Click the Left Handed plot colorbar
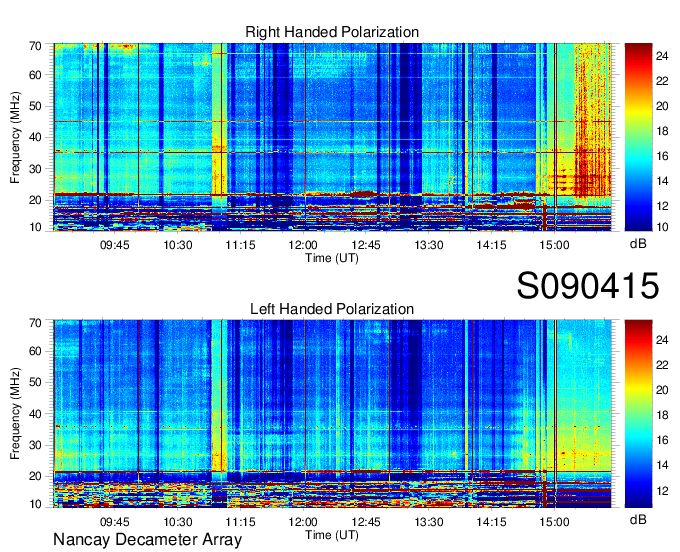Screen dimensions: 680x552 638,414
